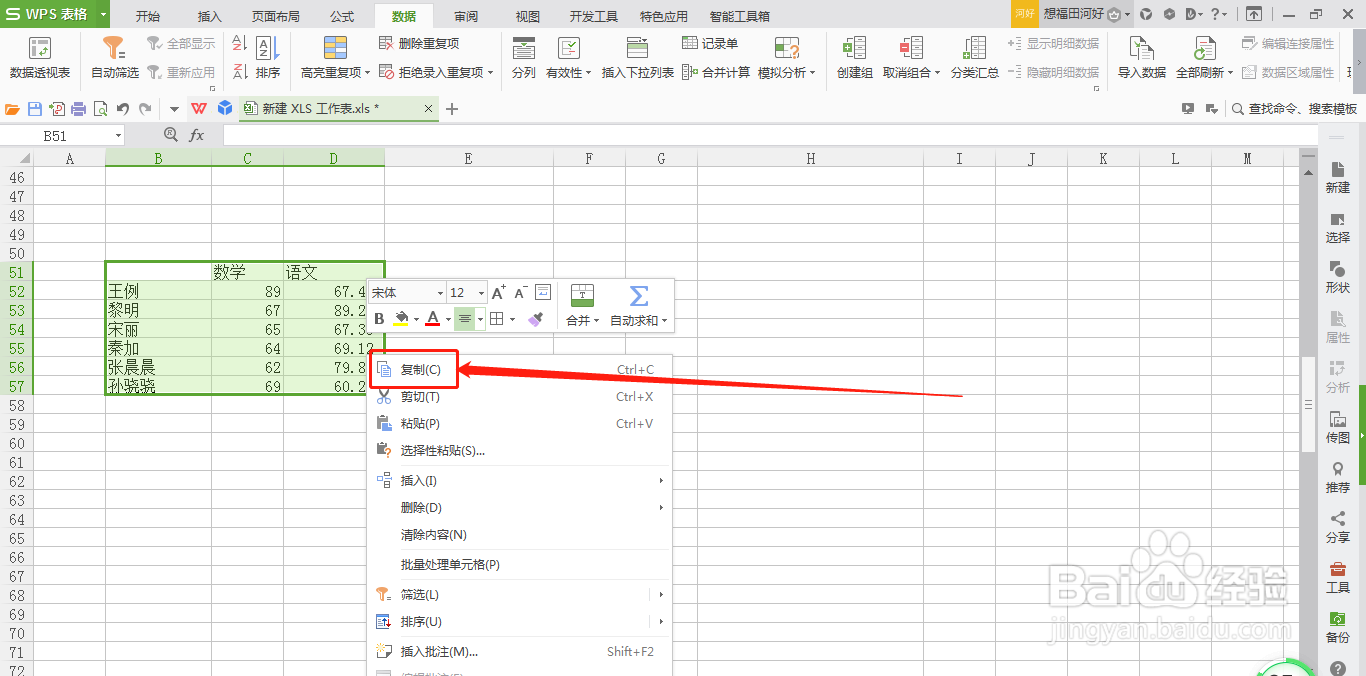This screenshot has width=1366, height=676.
Task: Open the 数据透视表 pivot table tool
Action: (40, 58)
